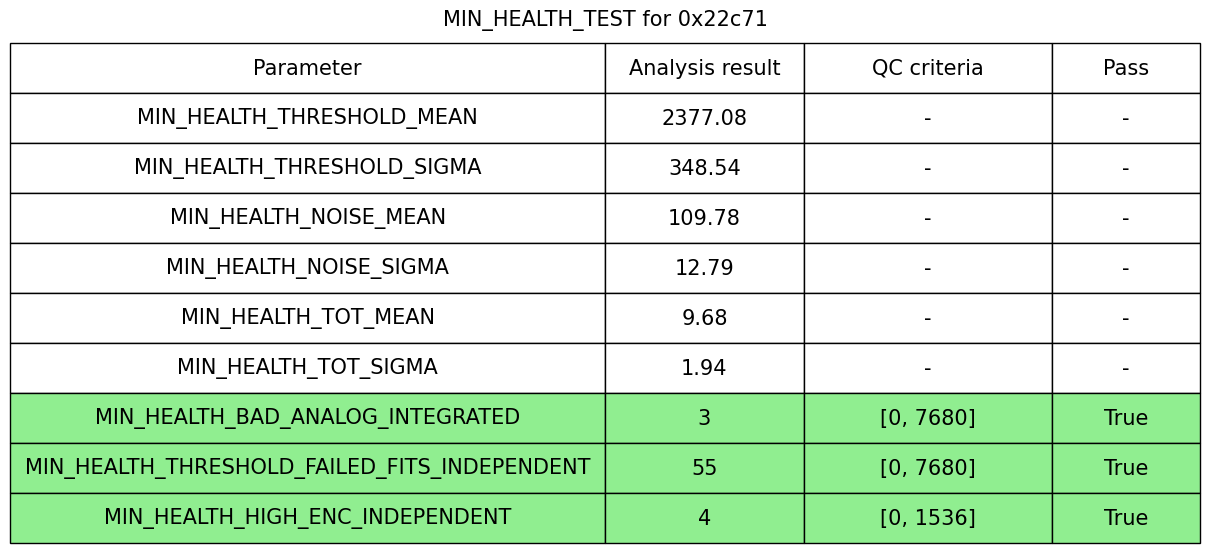Click the MIN_HEALTH_TOT_MEAN parameter cell
This screenshot has width=1210, height=553.
(307, 318)
